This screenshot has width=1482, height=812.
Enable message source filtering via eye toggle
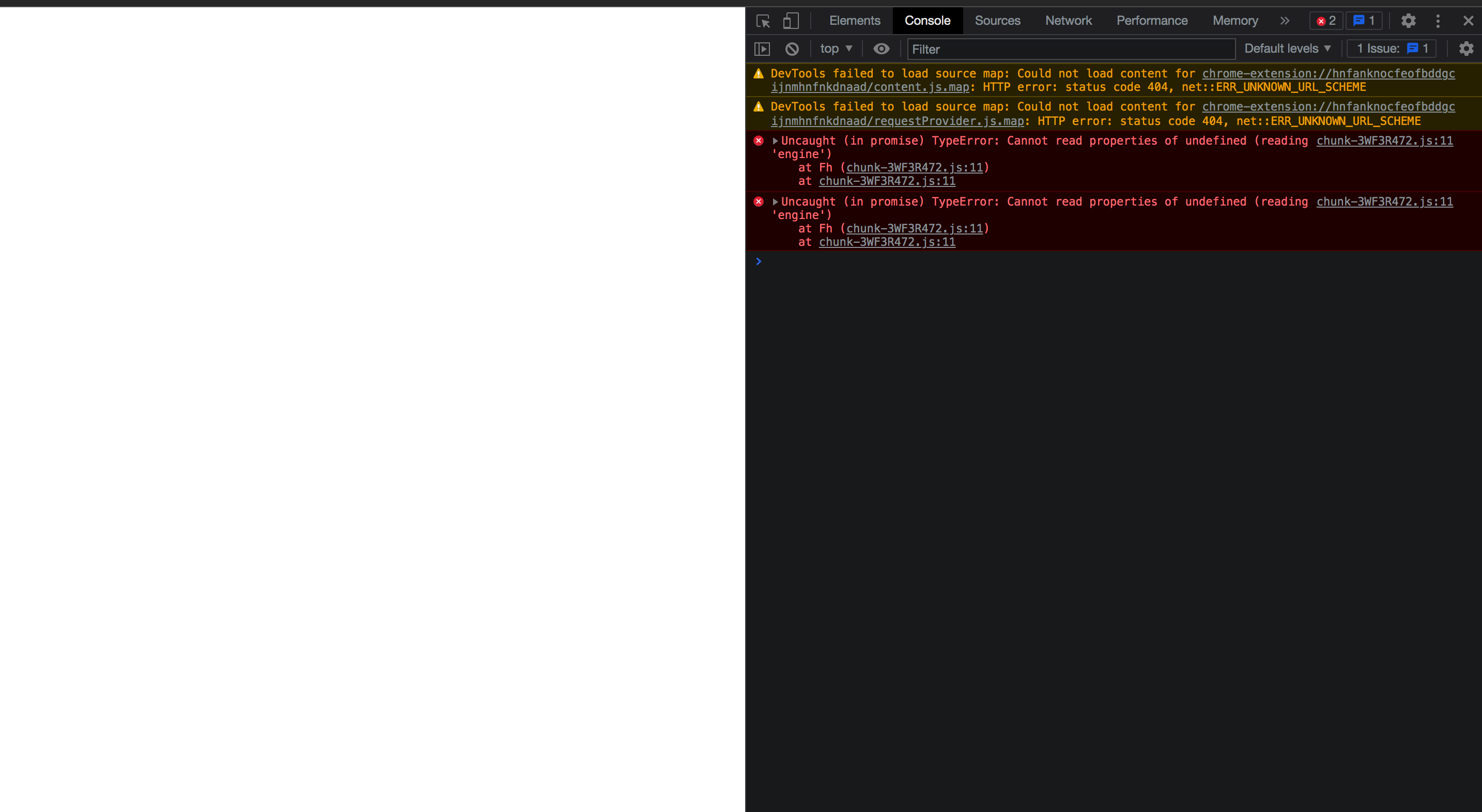[882, 49]
